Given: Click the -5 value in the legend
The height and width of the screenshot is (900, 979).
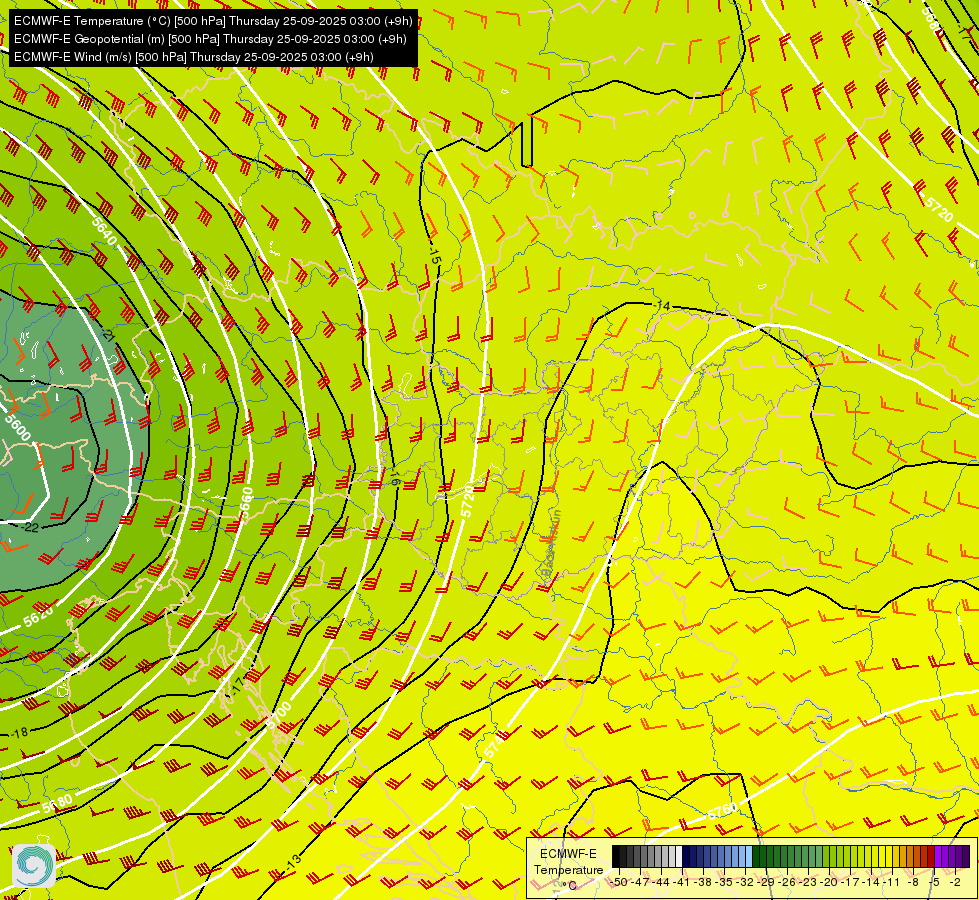Looking at the screenshot, I should click(934, 882).
